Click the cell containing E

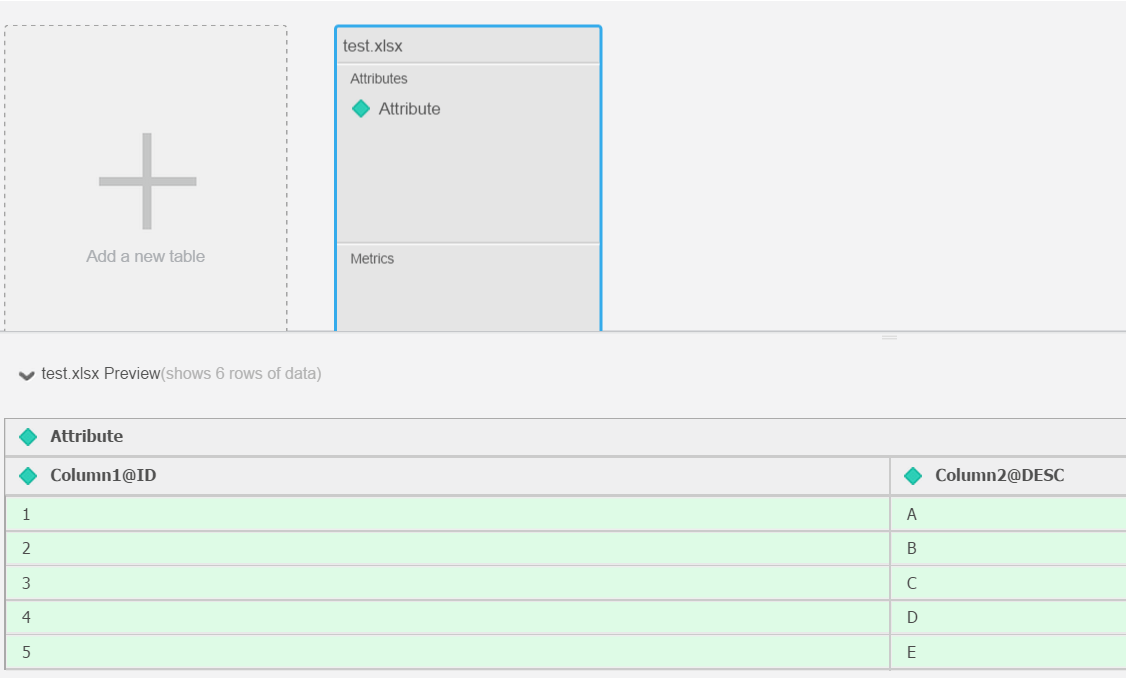(x=1007, y=652)
